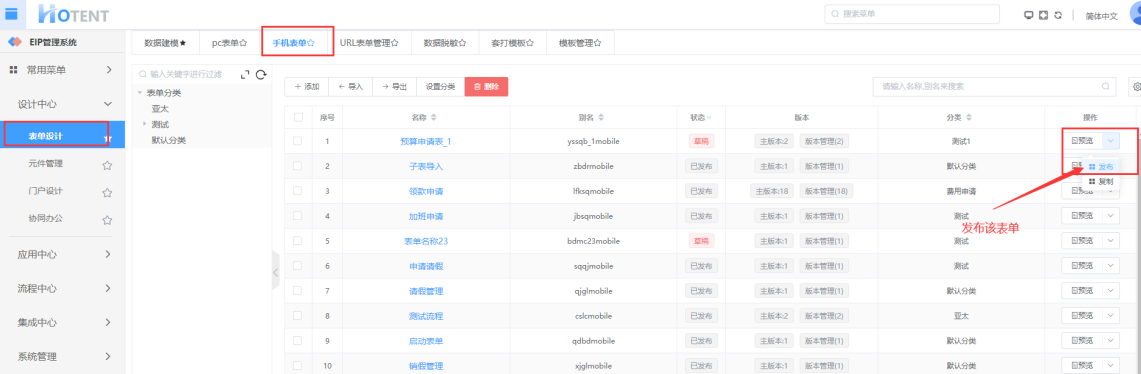
Task: Select the checkbox for row 领款申请
Action: click(x=297, y=191)
